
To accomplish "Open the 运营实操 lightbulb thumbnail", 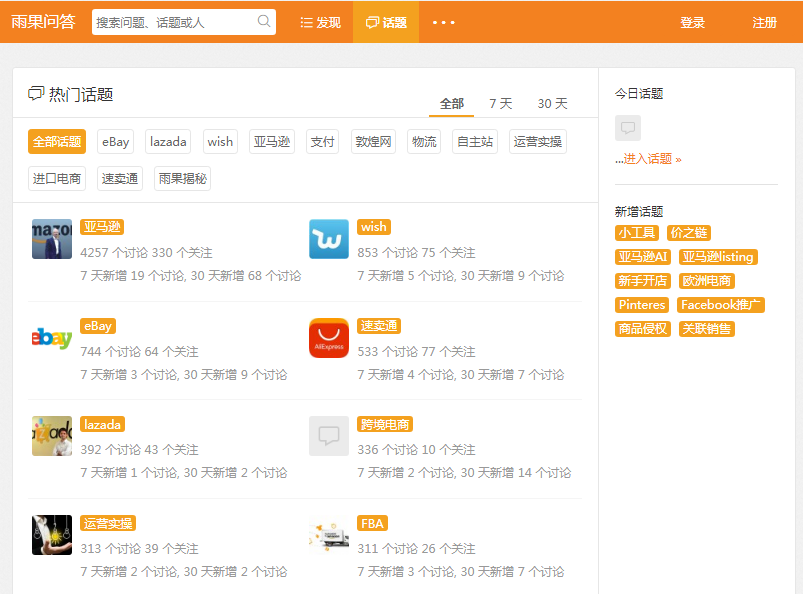I will (x=52, y=535).
